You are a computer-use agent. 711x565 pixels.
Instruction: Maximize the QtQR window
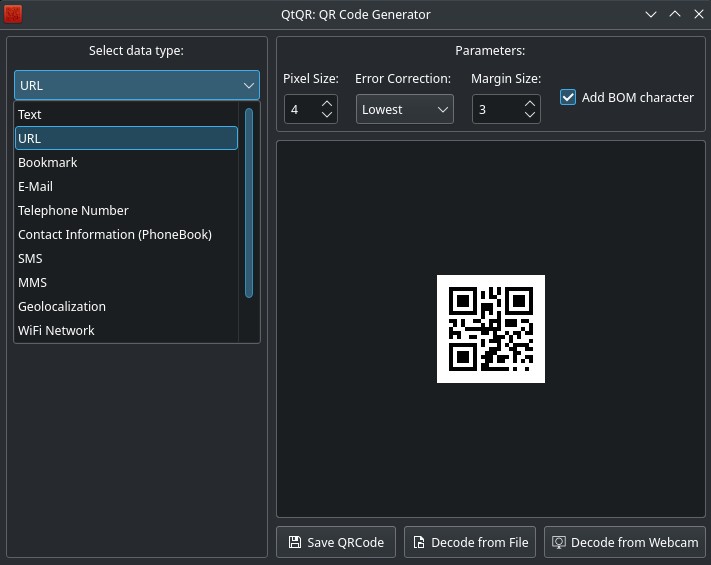675,14
